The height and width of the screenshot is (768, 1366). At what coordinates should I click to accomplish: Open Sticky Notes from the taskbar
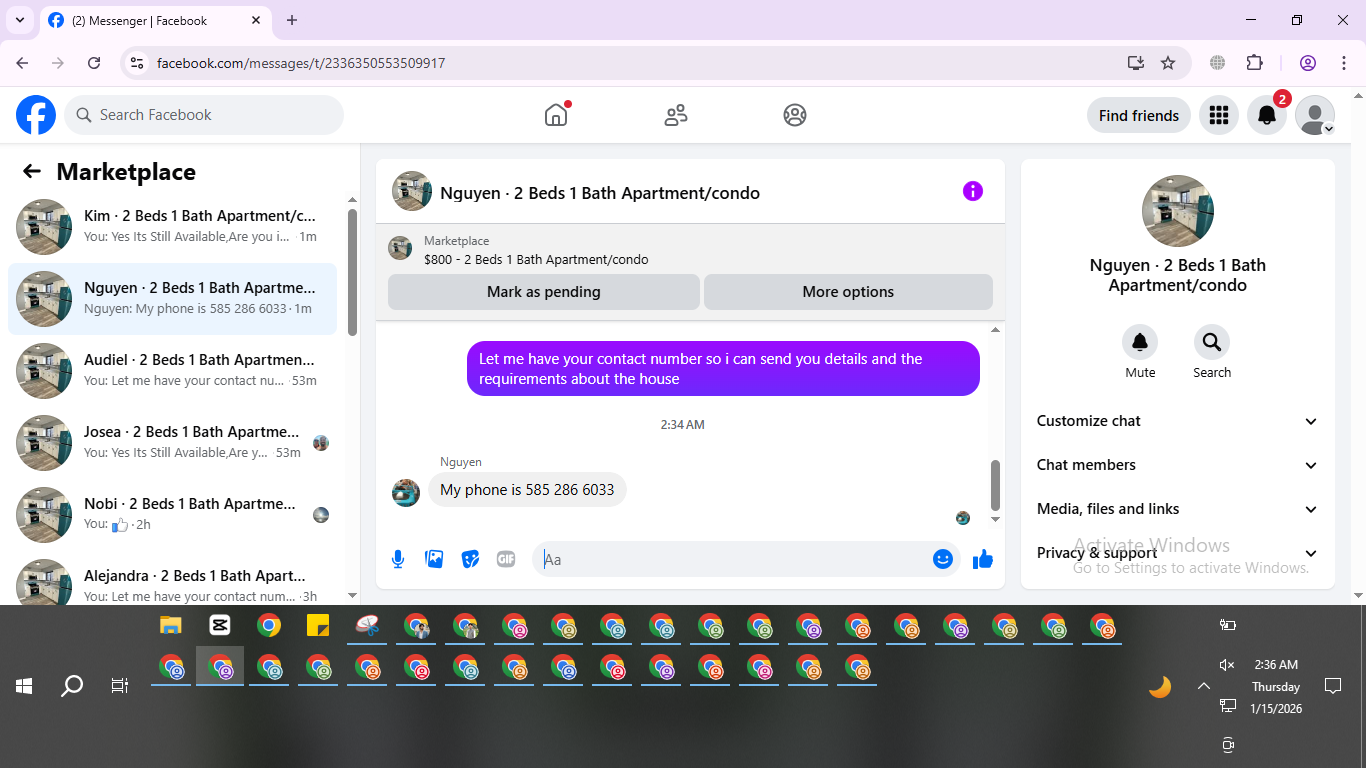coord(318,626)
